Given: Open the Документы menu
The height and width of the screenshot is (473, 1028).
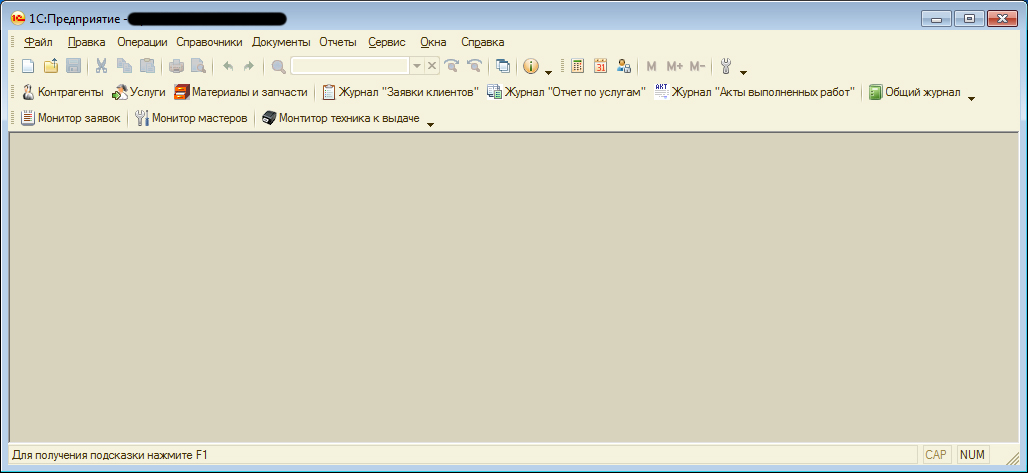Looking at the screenshot, I should tap(281, 42).
